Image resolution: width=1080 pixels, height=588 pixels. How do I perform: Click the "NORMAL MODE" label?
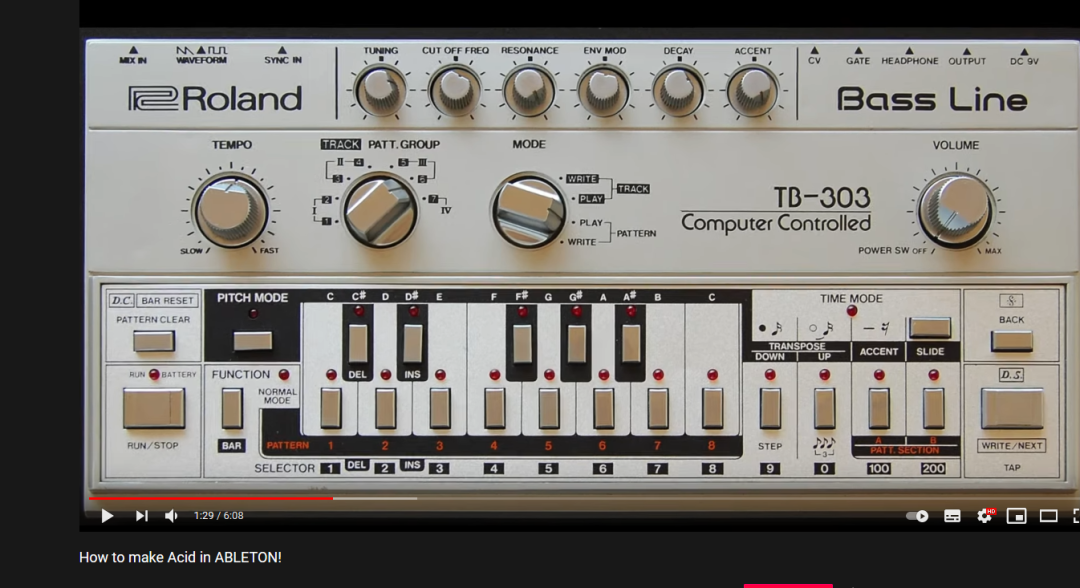(x=278, y=396)
